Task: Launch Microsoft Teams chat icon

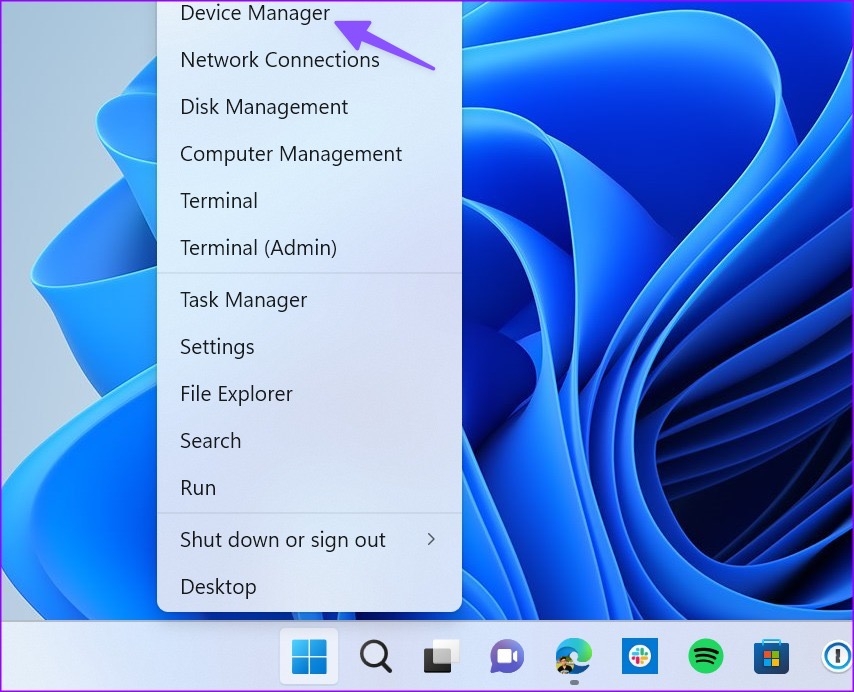Action: [x=506, y=657]
